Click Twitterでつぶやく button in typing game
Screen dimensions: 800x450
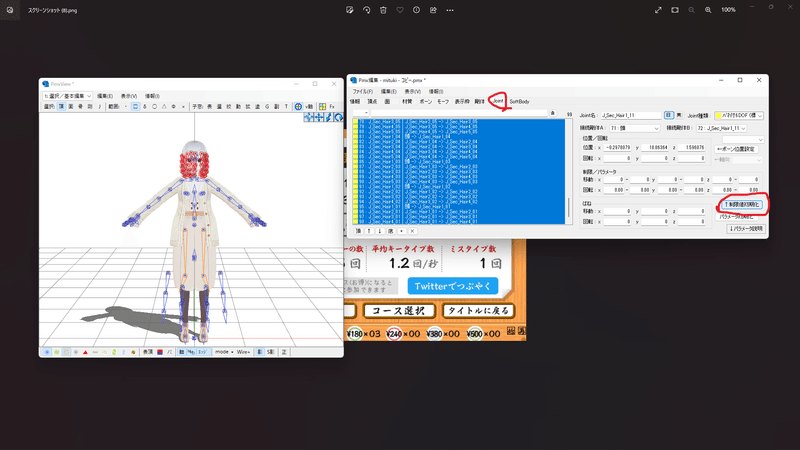click(x=453, y=286)
